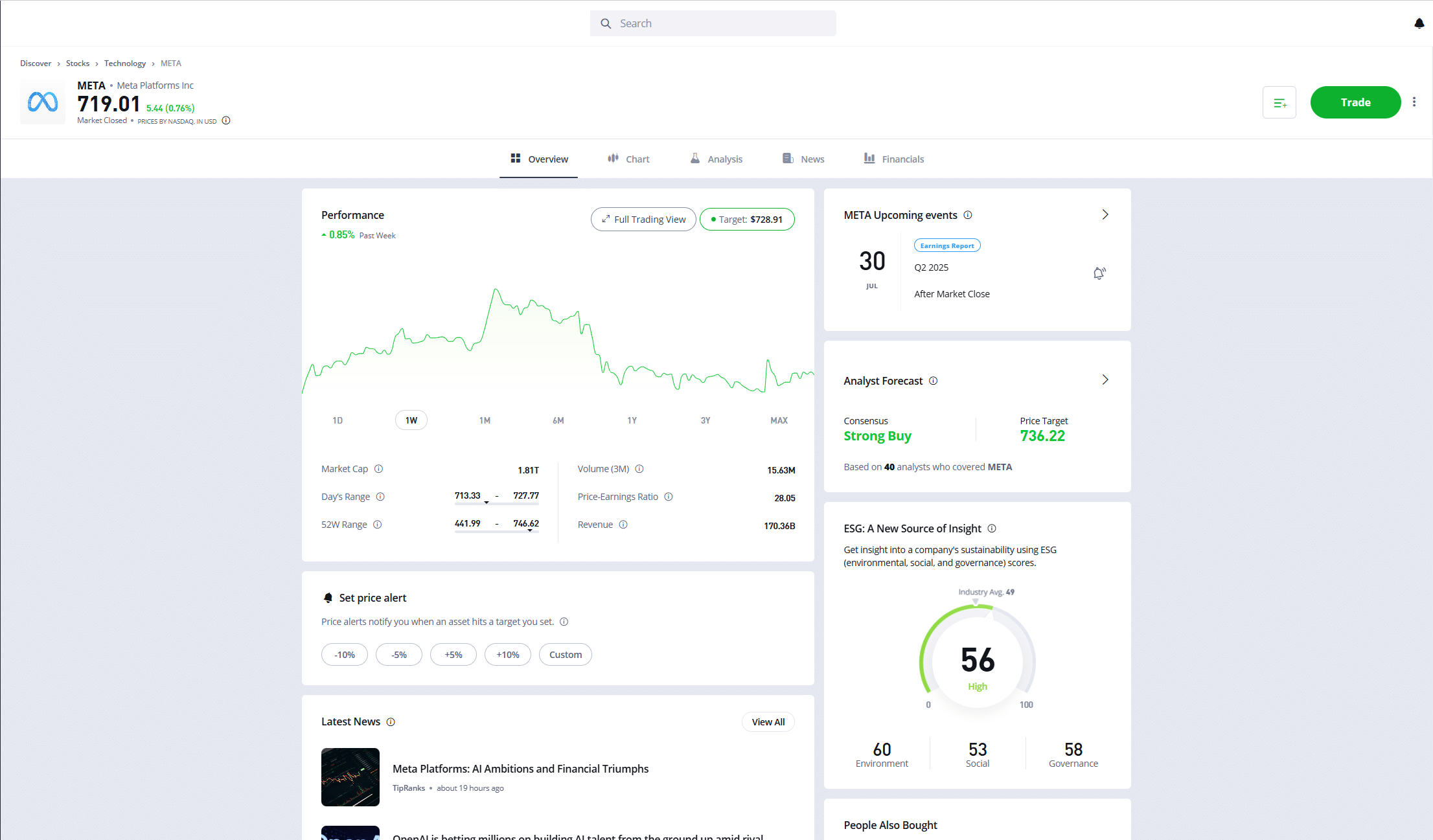Open Meta Platforms AI Ambitions news thumbnail
Viewport: 1433px width, 840px height.
(x=350, y=777)
